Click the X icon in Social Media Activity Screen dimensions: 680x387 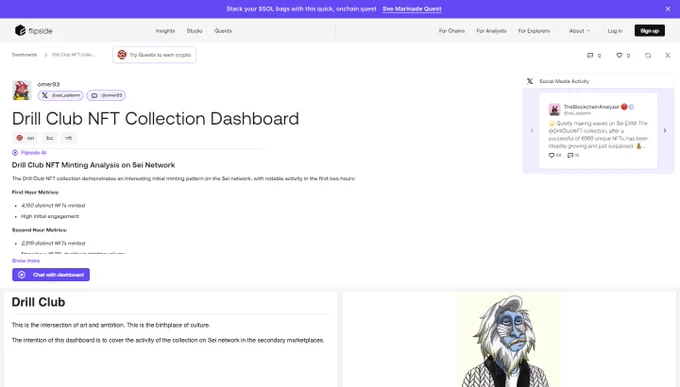530,81
